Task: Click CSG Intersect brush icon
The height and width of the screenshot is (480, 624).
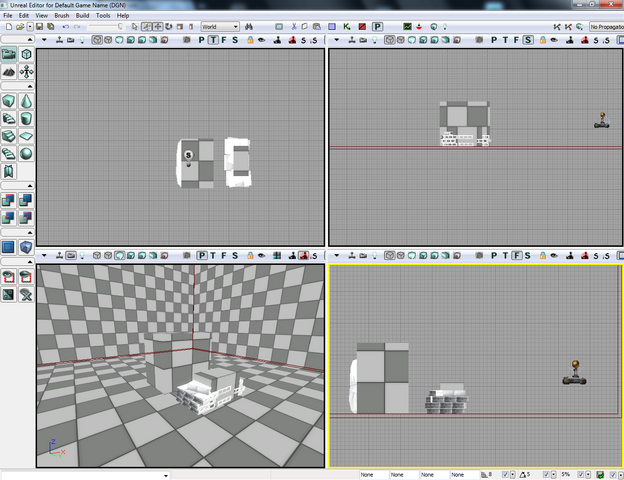Action: click(9, 218)
